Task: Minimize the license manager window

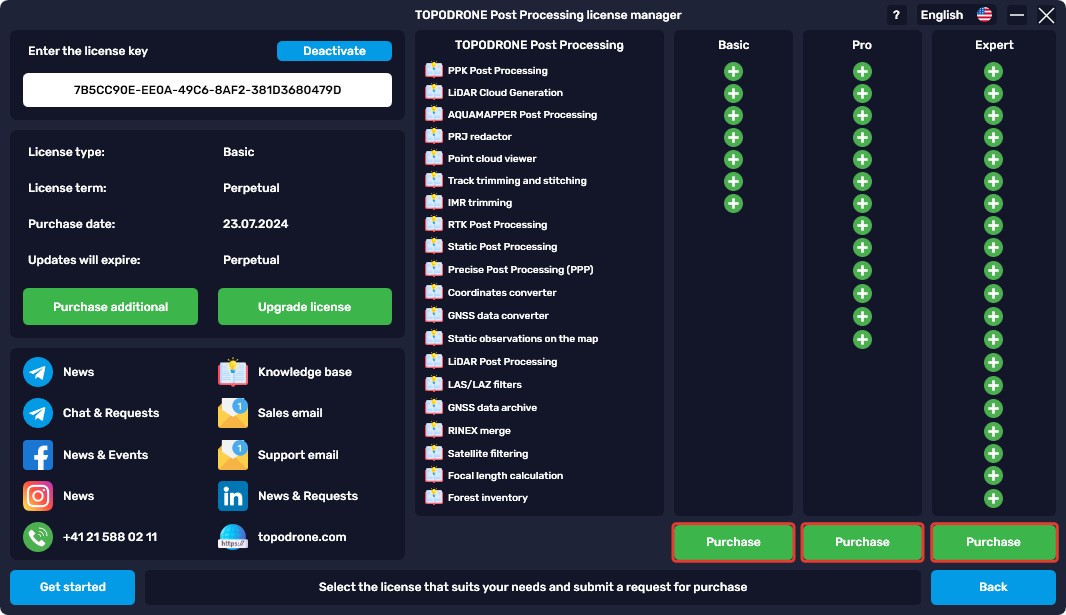Action: click(1016, 15)
